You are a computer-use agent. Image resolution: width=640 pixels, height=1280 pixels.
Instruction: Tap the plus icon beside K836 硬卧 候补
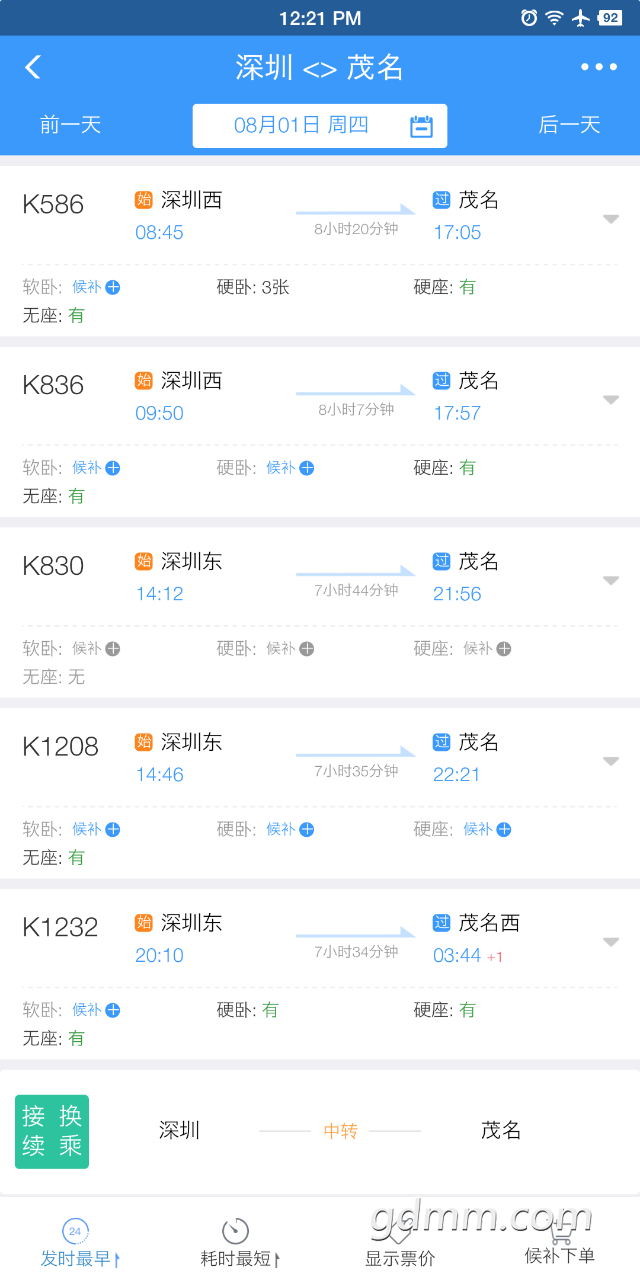click(x=307, y=468)
